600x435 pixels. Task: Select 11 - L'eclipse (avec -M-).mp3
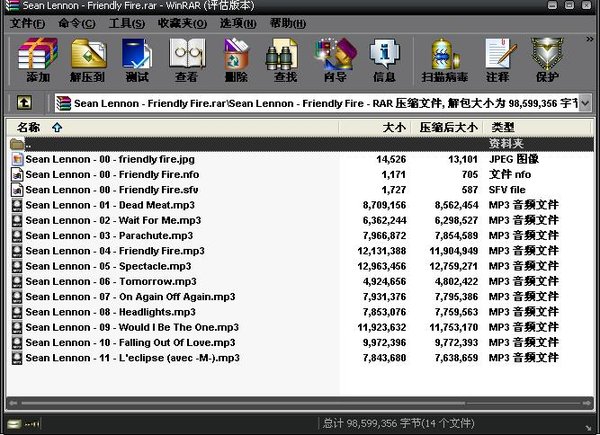tap(301, 358)
